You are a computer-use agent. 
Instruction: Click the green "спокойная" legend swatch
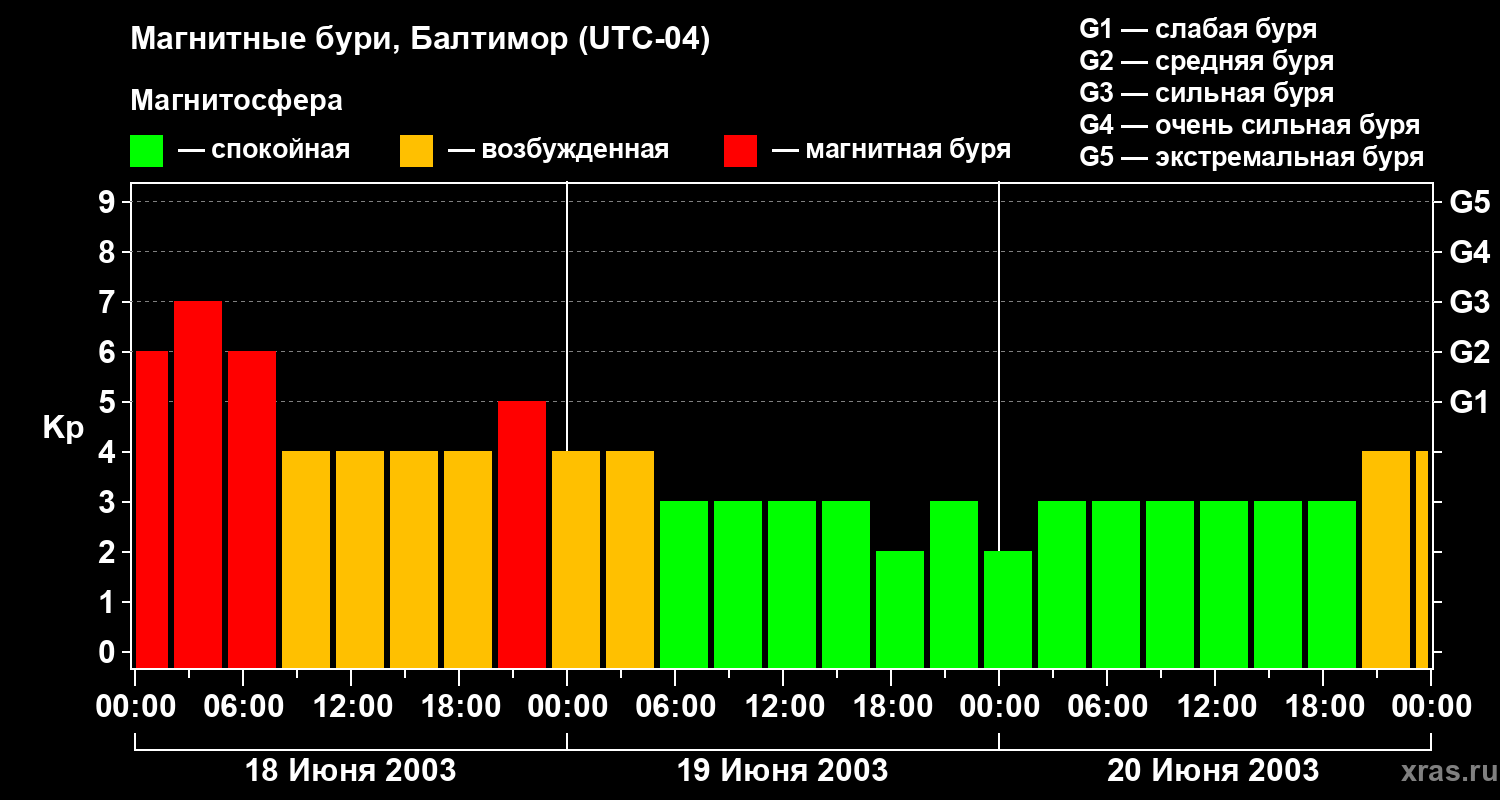146,151
